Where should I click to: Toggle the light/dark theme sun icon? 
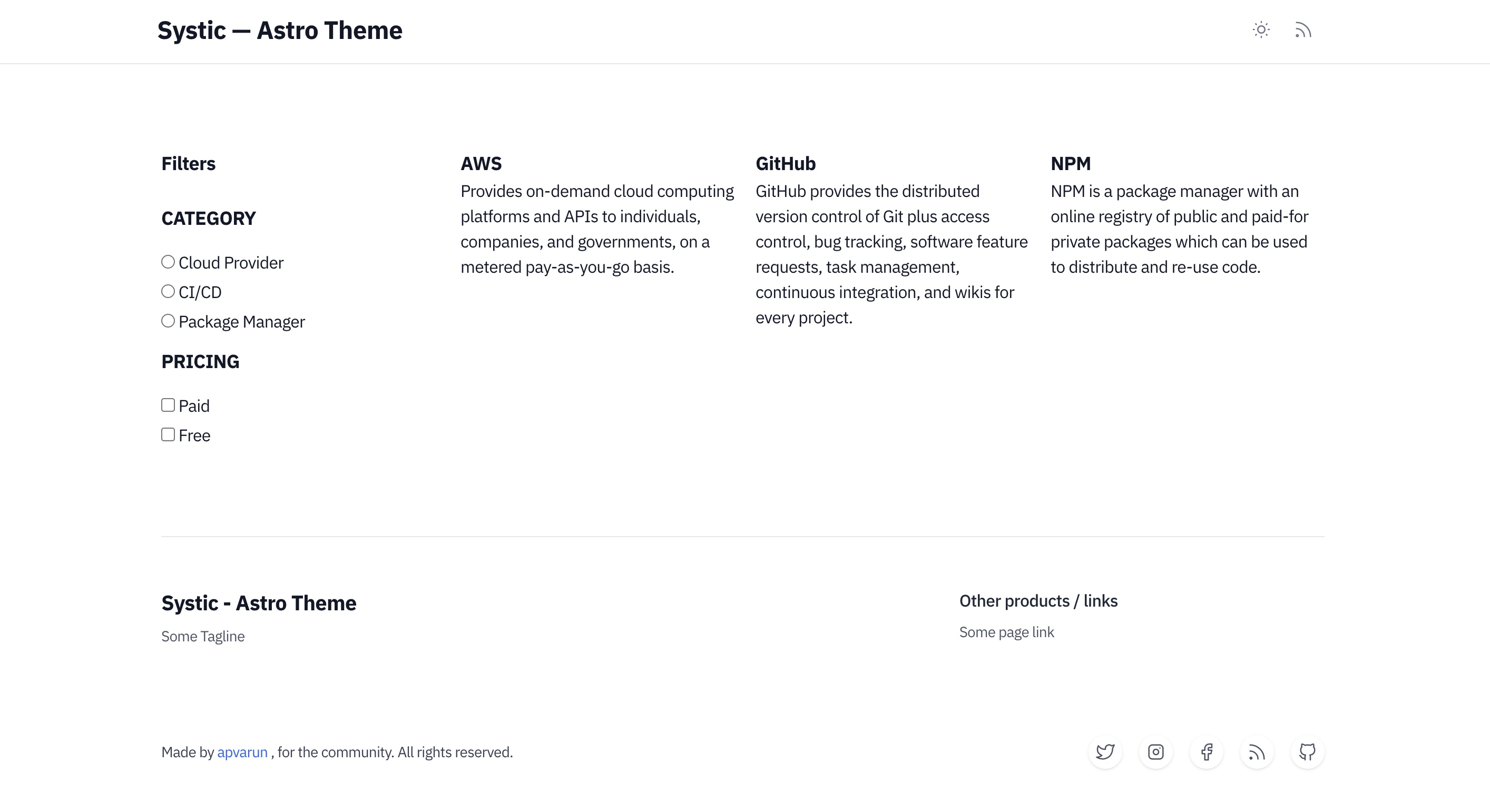(1261, 30)
